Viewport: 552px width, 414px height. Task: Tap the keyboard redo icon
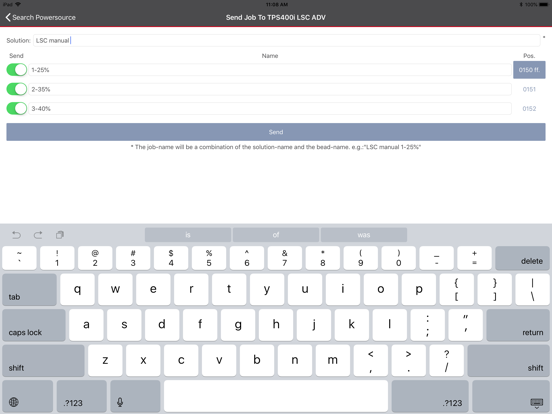pyautogui.click(x=38, y=235)
